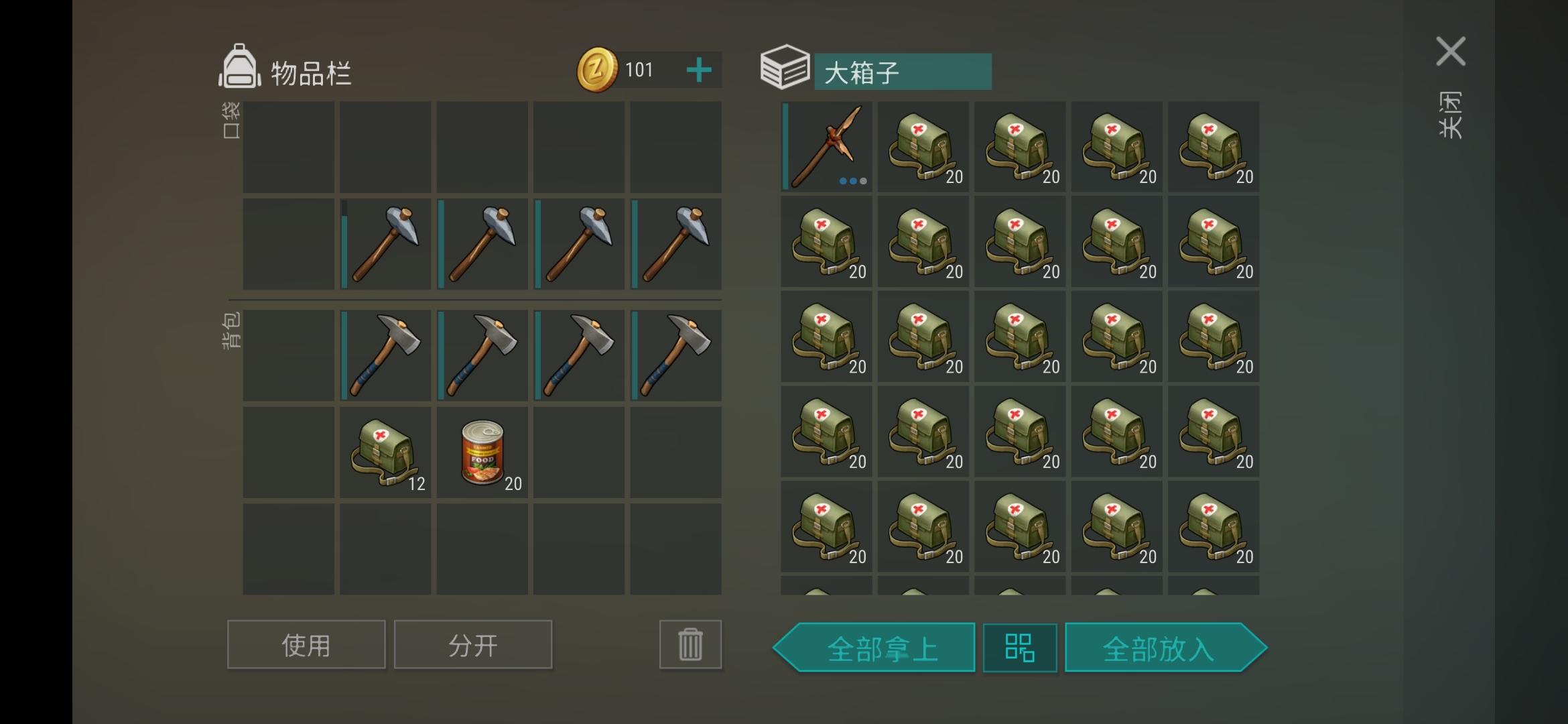Close the inventory with the X button
1568x724 pixels.
[x=1451, y=52]
